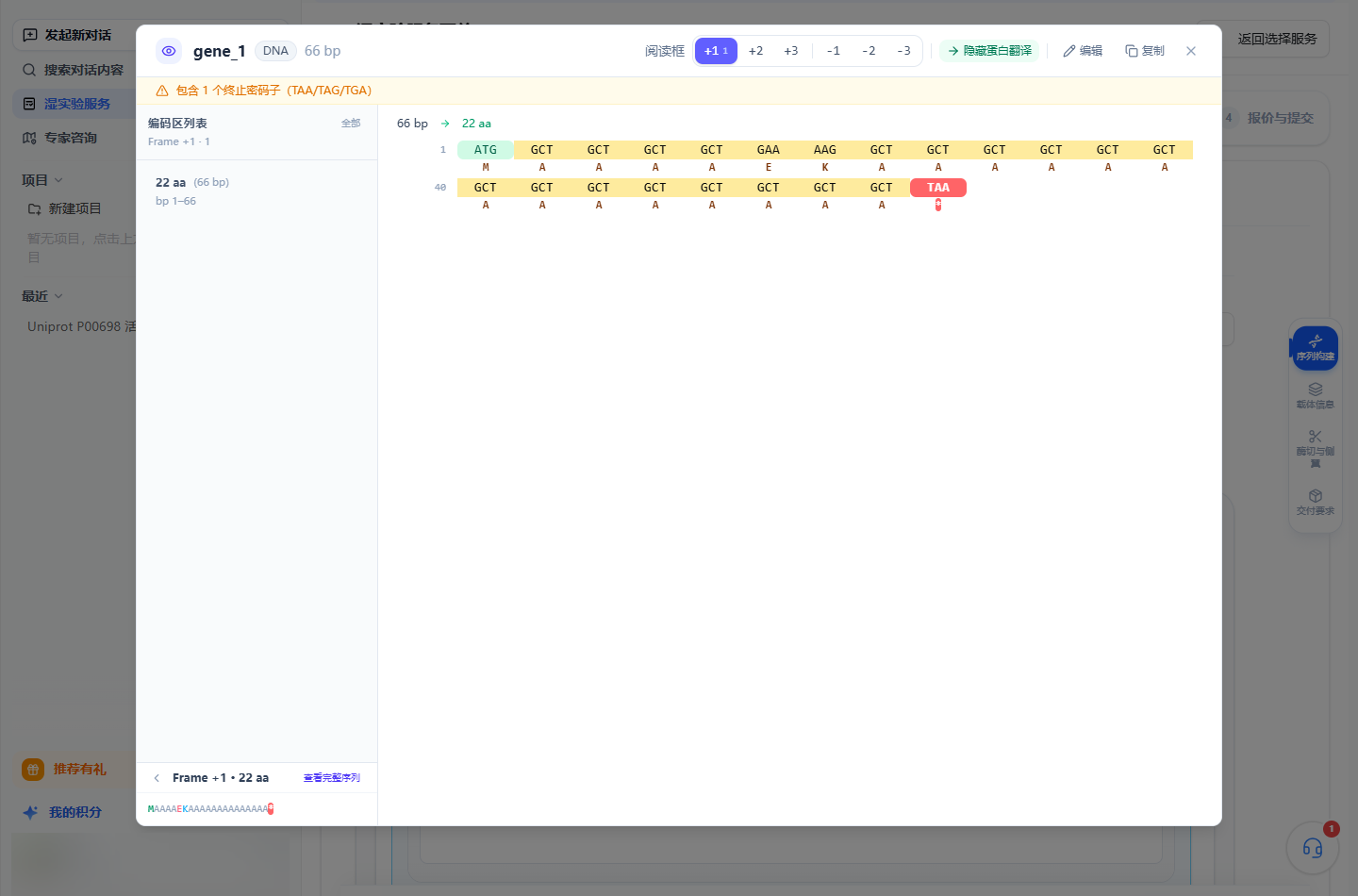Copy the gene_1 sequence
The image size is (1358, 896).
pos(1145,51)
